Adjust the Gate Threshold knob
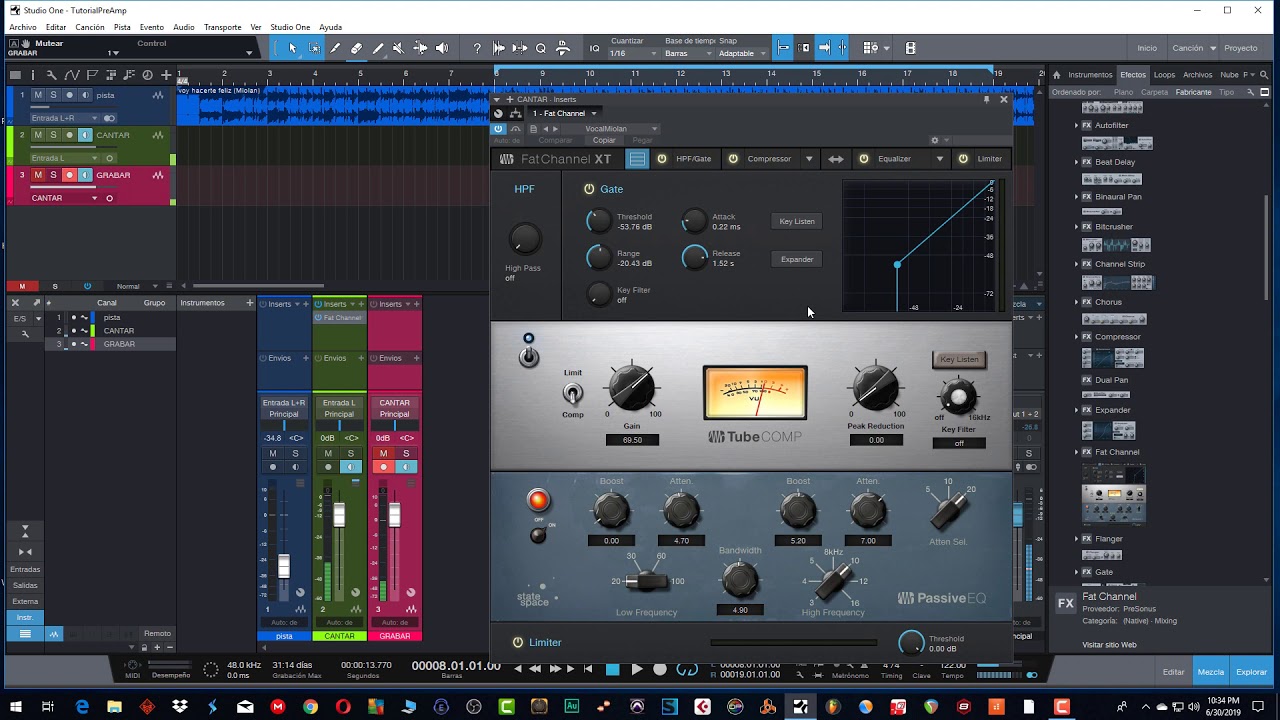Viewport: 1280px width, 720px height. [x=598, y=221]
